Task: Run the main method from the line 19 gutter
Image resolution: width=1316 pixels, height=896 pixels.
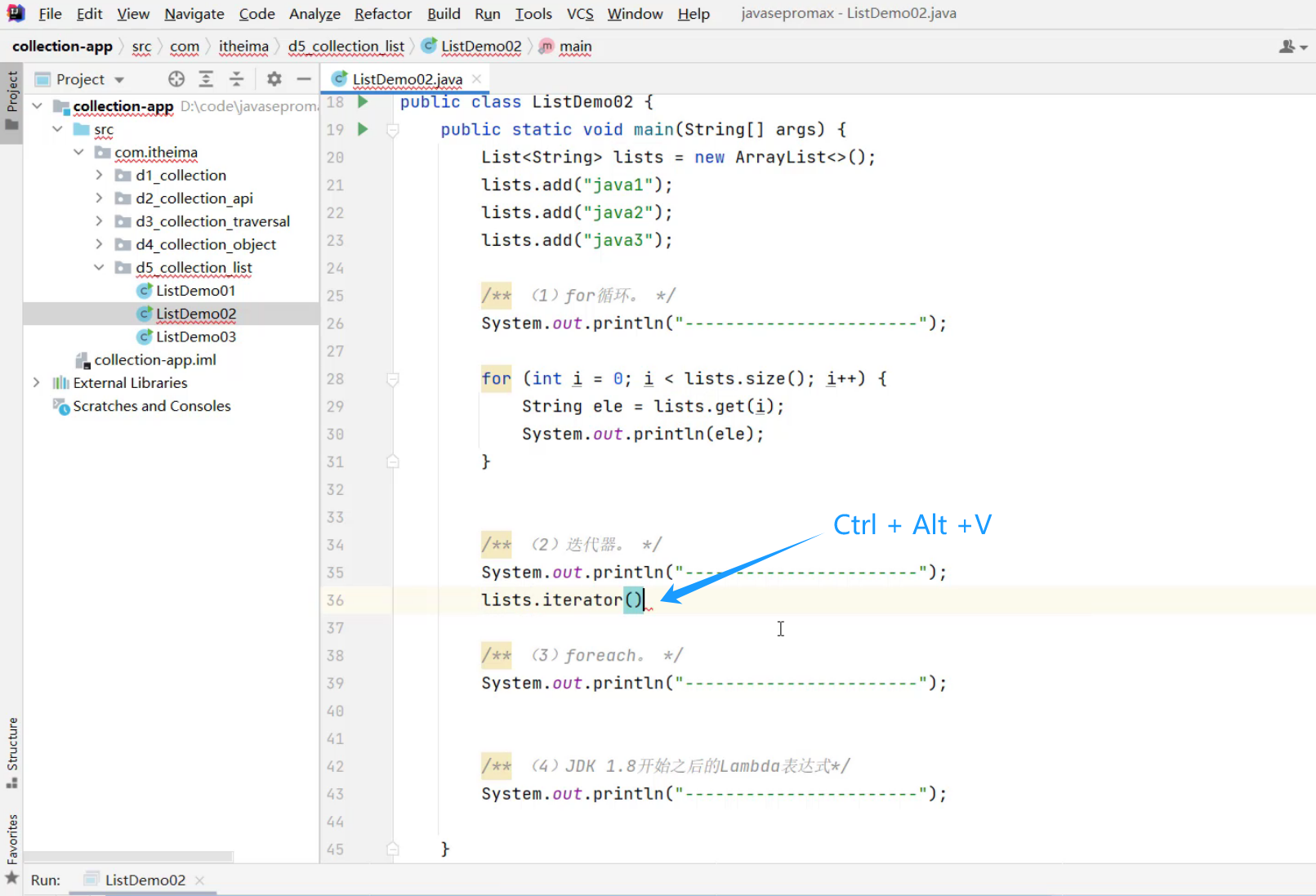Action: [x=364, y=129]
